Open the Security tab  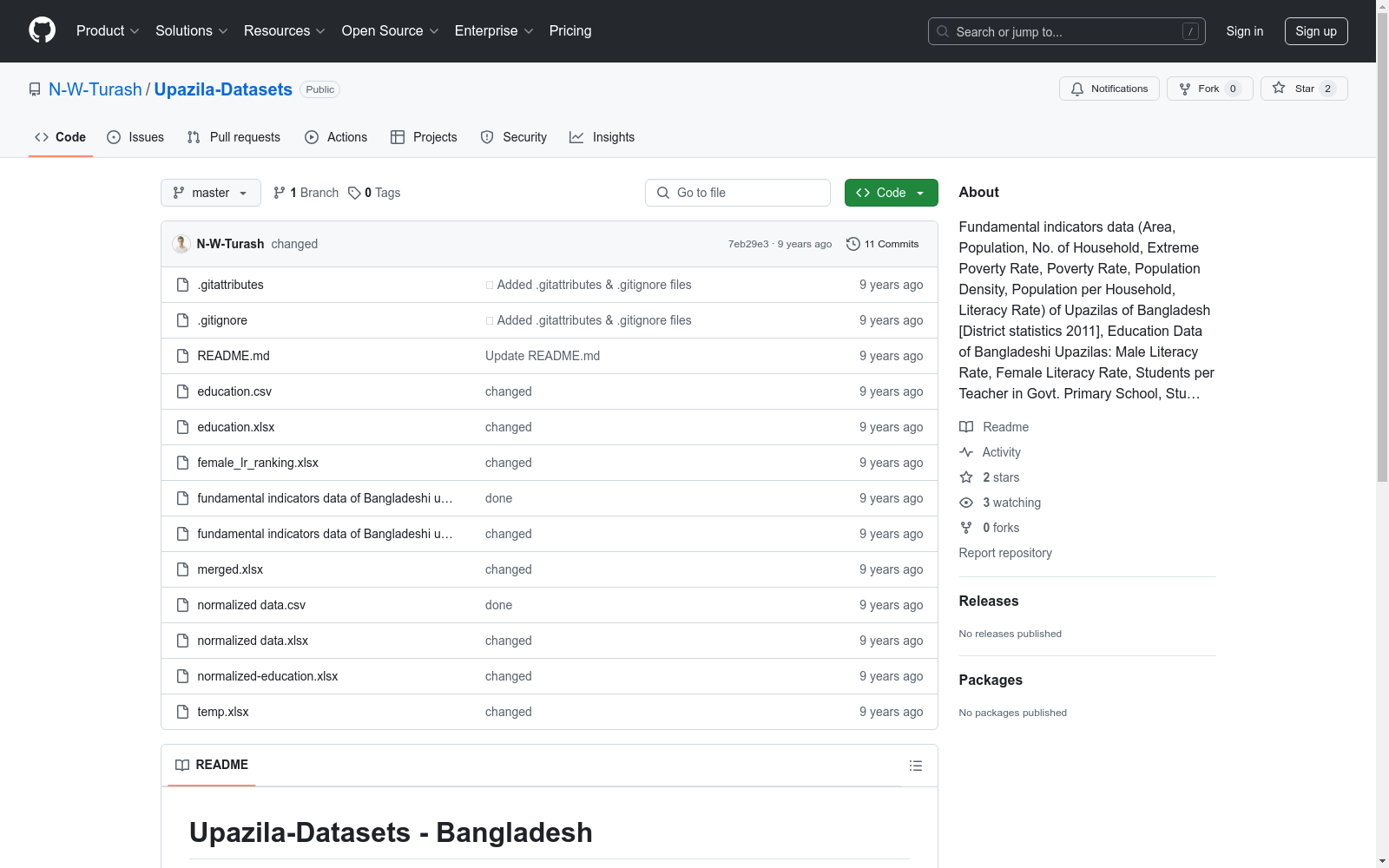[514, 137]
